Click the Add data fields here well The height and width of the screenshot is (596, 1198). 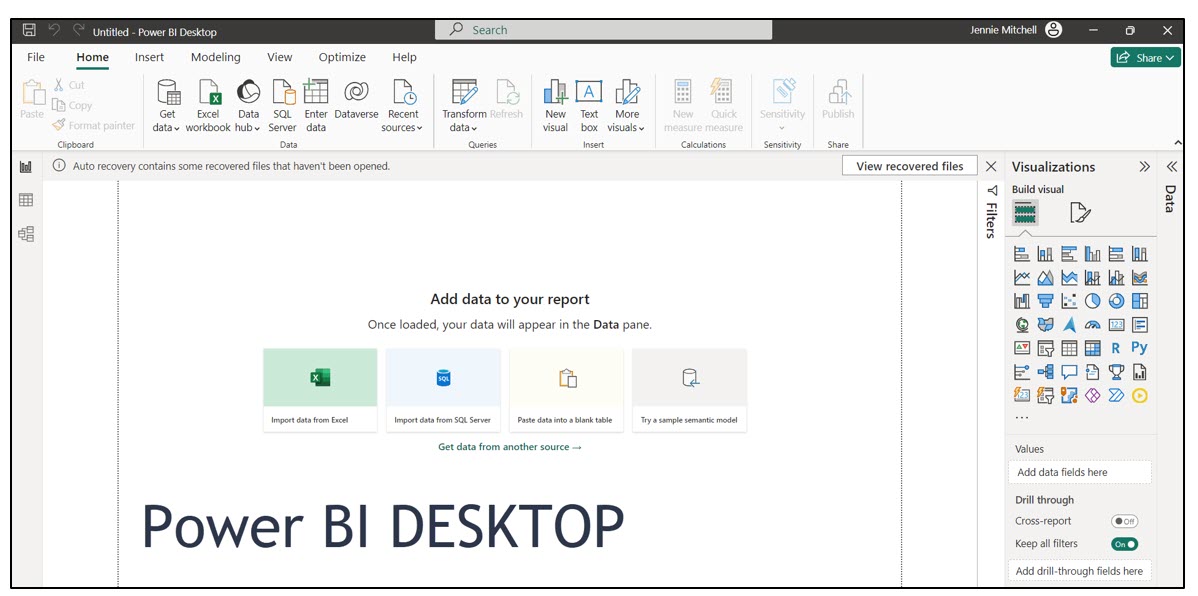(1080, 472)
